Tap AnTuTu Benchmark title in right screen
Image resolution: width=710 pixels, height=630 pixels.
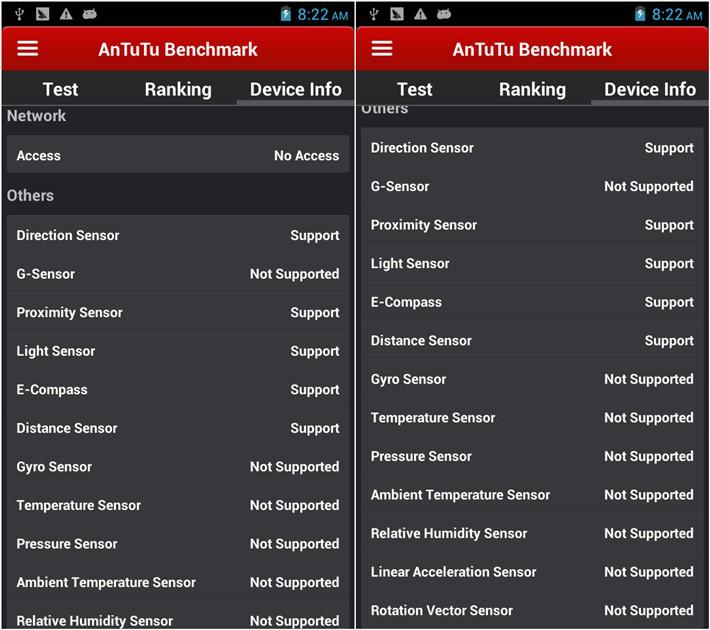pyautogui.click(x=532, y=49)
